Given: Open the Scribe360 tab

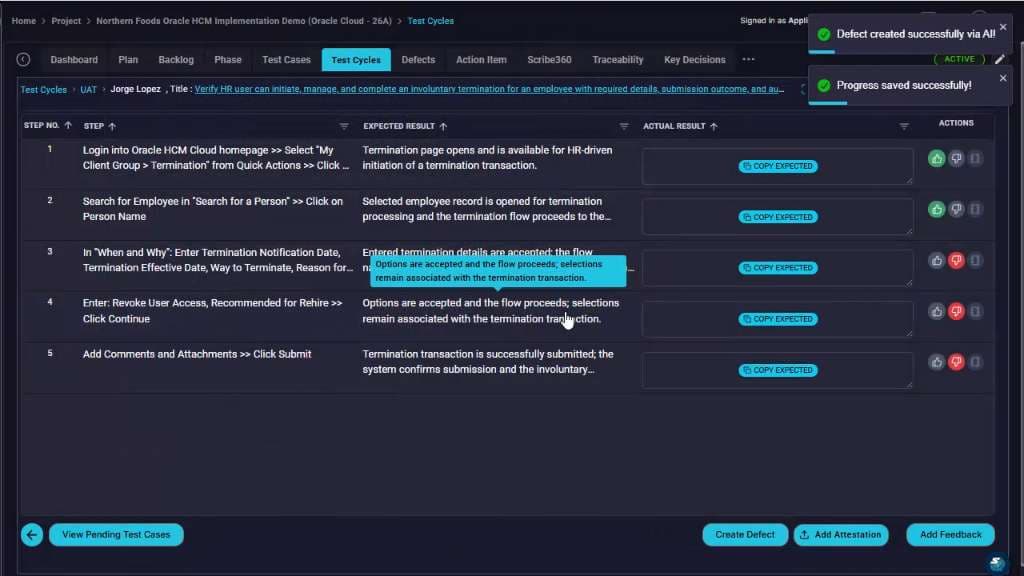Looking at the screenshot, I should [x=549, y=59].
